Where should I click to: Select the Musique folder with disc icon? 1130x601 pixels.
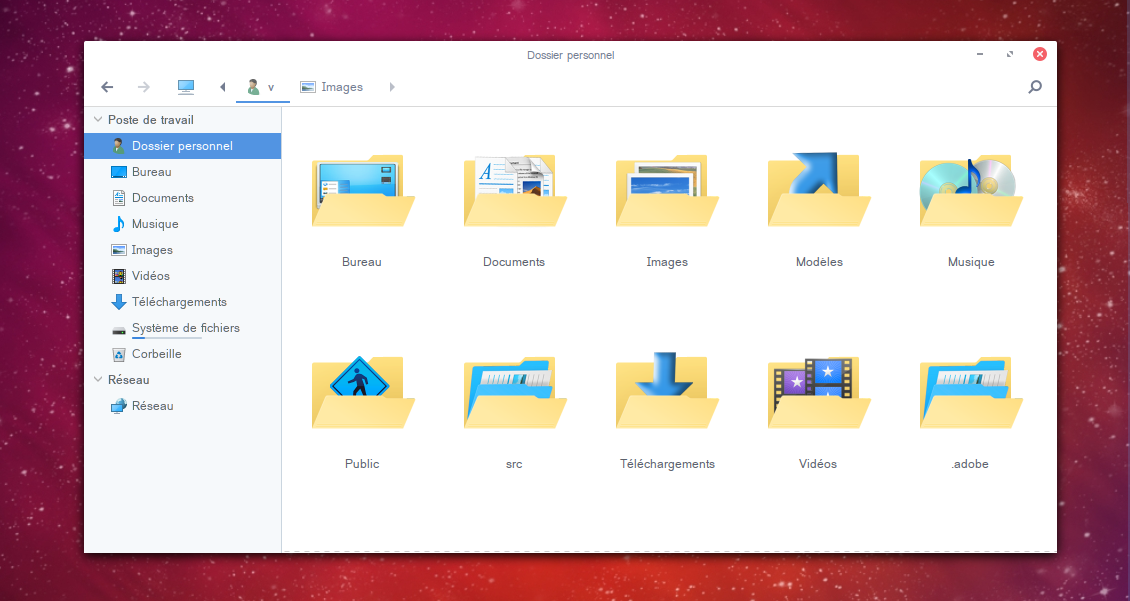tap(971, 190)
